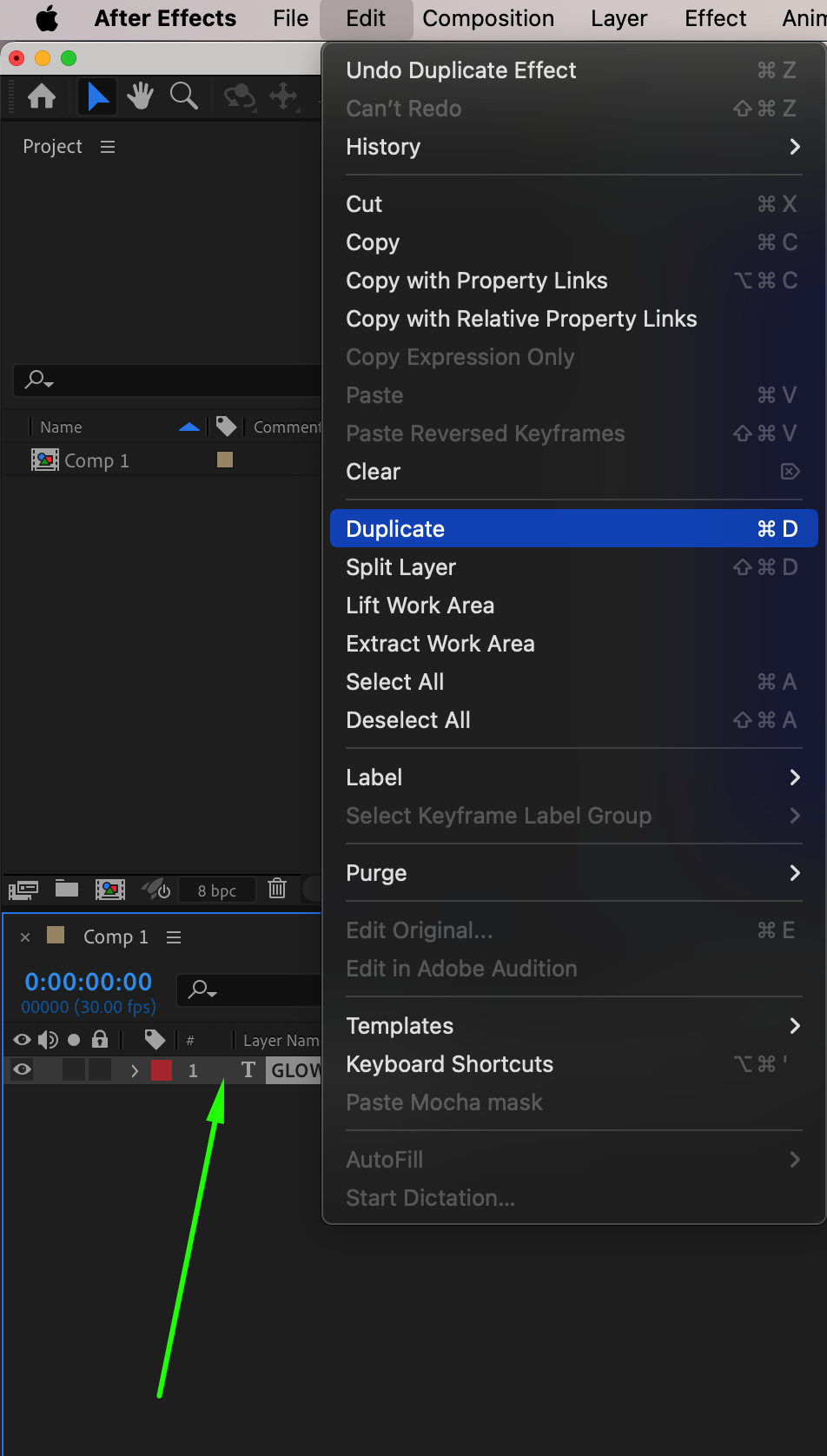The width and height of the screenshot is (827, 1456).
Task: Click the trash icon to delete project item
Action: pos(277,889)
